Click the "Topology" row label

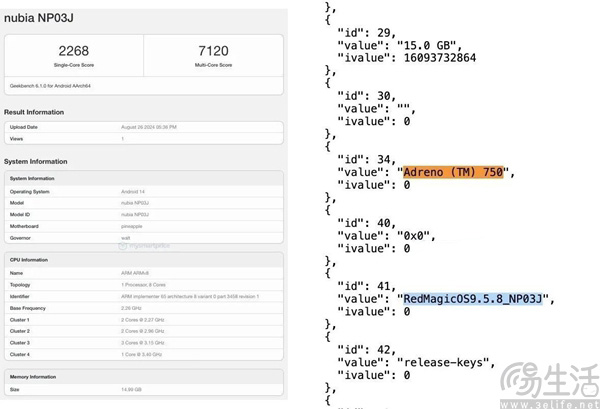tap(20, 285)
